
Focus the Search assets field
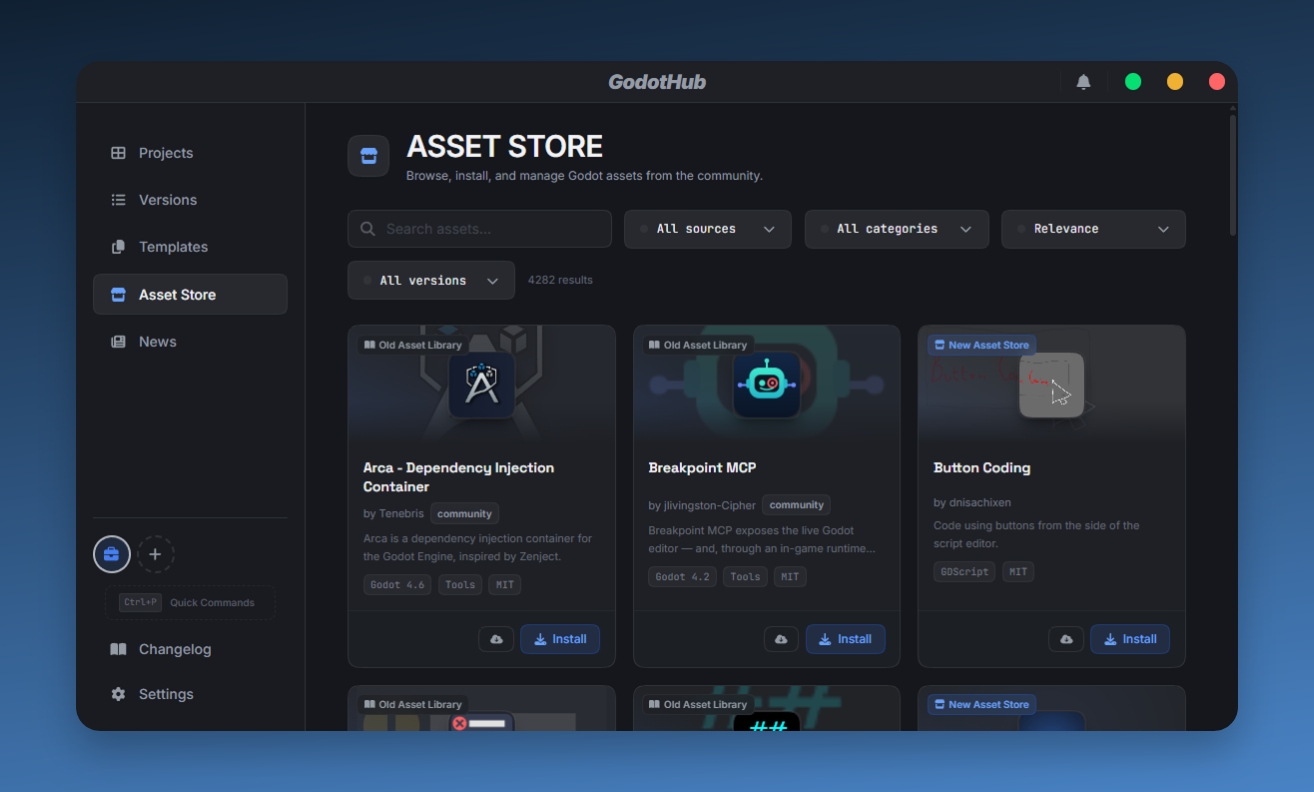point(480,229)
